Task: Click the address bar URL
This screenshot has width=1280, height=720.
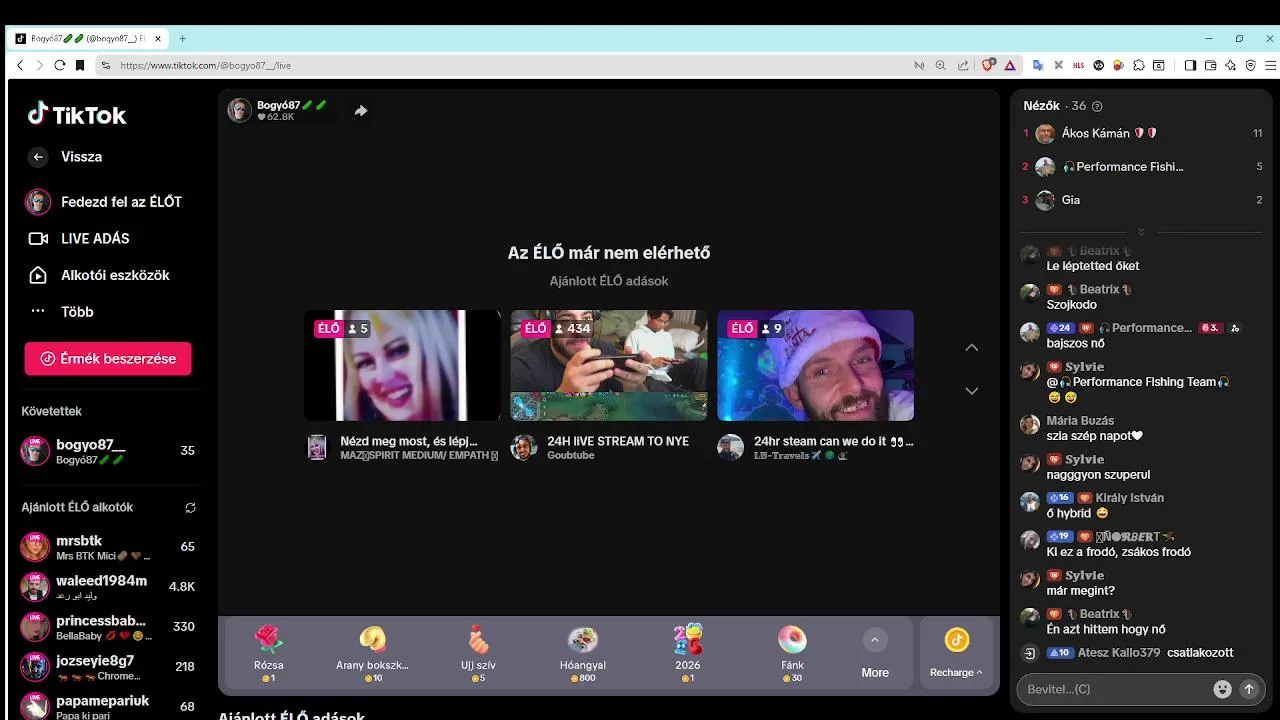Action: point(205,65)
